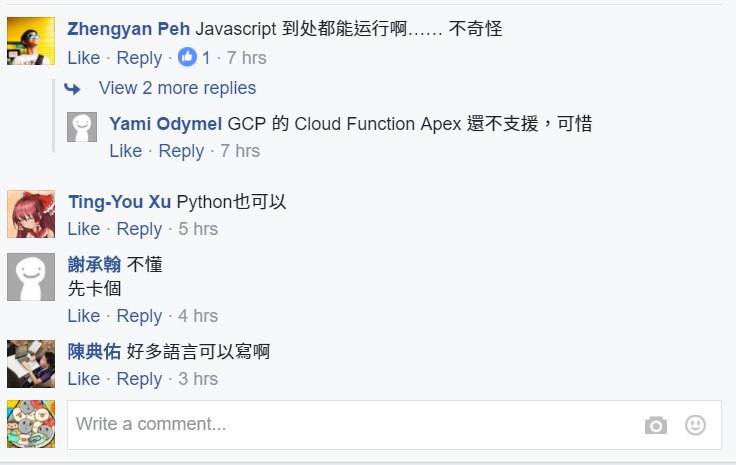This screenshot has height=465, width=736.
Task: Open Zhengyan Peh's profile picture
Action: click(31, 41)
